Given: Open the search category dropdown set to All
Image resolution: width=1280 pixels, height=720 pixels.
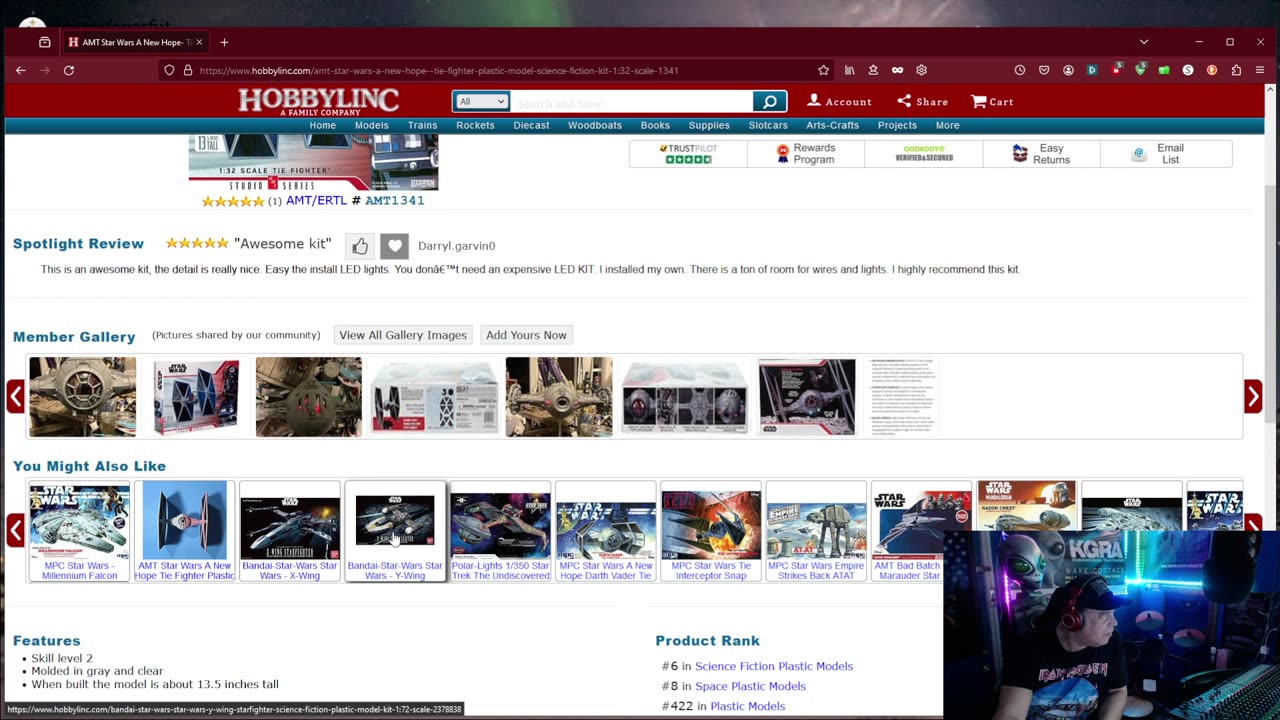Looking at the screenshot, I should 482,102.
